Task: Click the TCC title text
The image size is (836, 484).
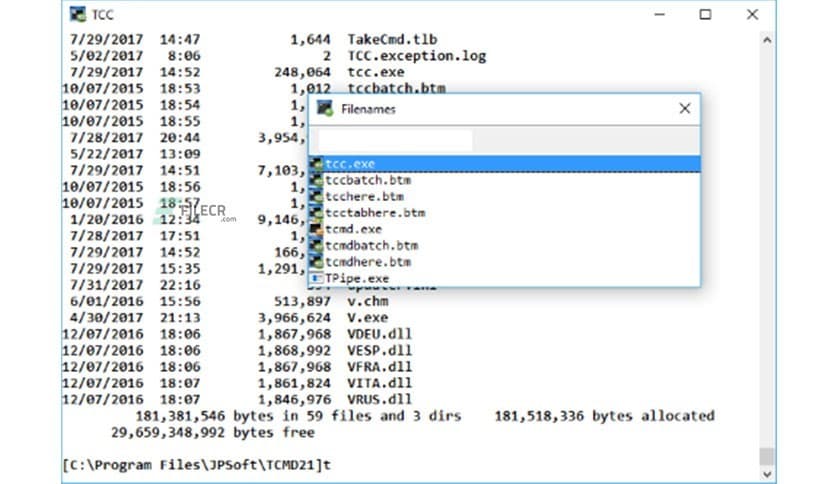Action: coord(102,15)
